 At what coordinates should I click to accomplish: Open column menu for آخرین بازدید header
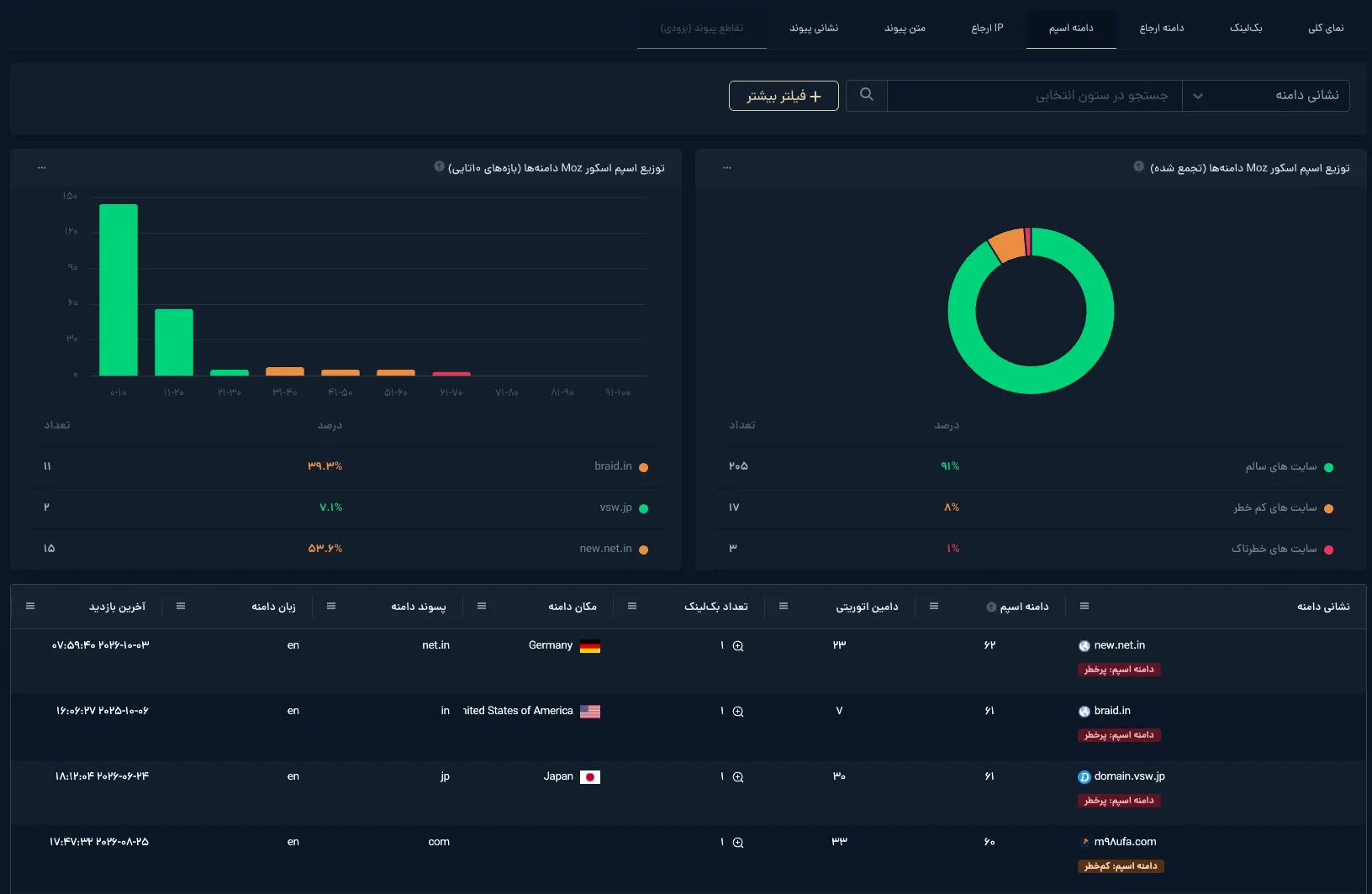coord(30,606)
